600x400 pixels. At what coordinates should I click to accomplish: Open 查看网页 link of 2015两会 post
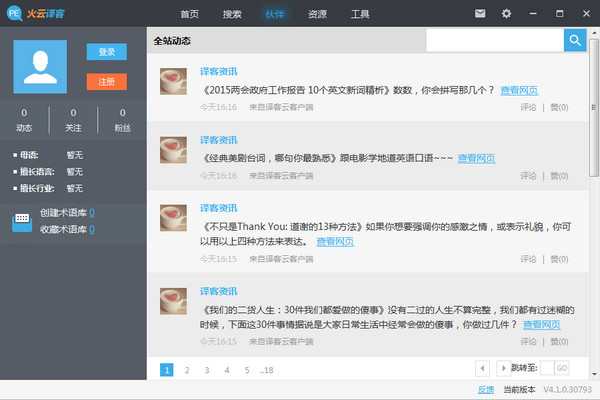[519, 90]
